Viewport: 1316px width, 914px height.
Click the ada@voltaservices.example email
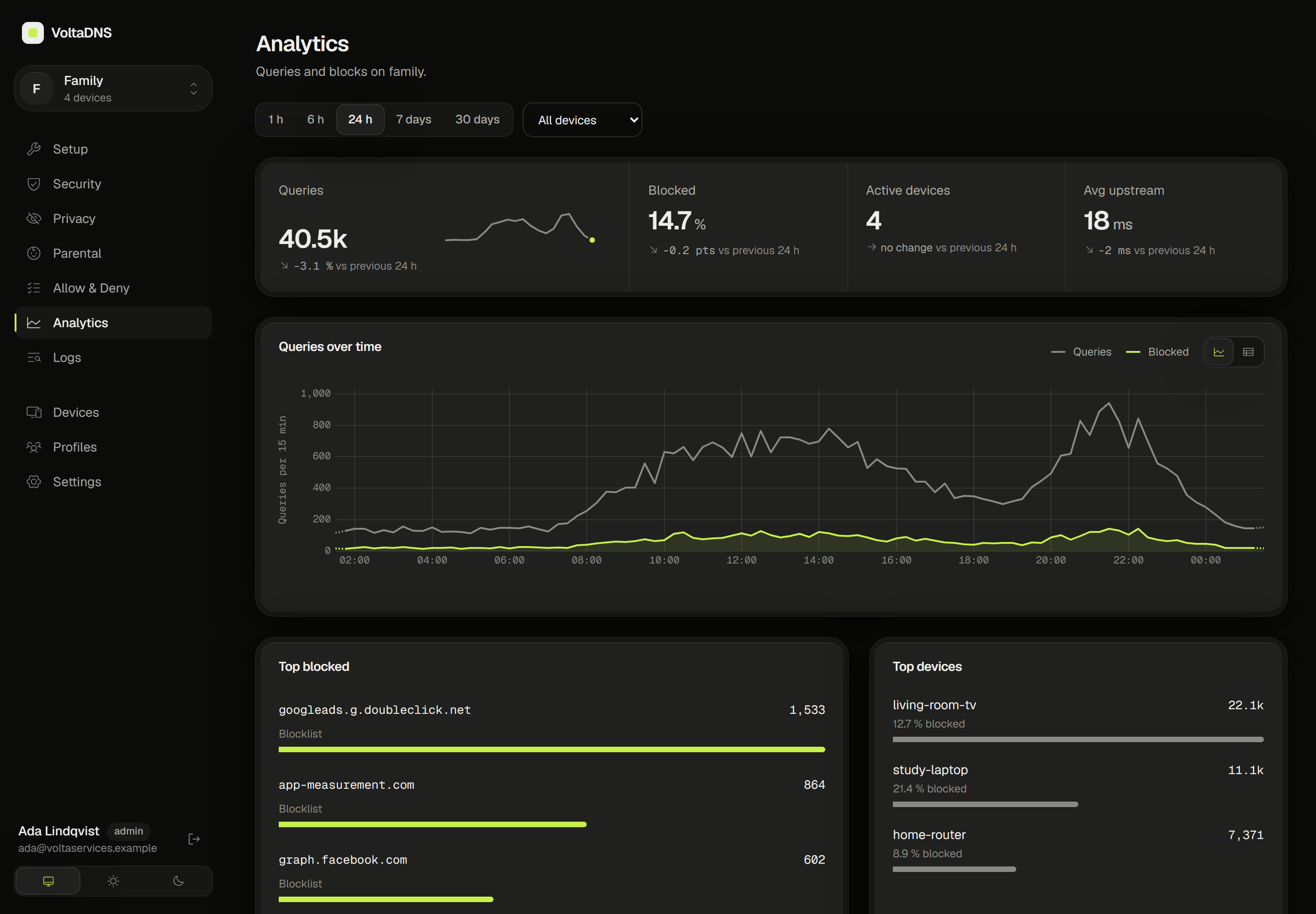[x=88, y=848]
